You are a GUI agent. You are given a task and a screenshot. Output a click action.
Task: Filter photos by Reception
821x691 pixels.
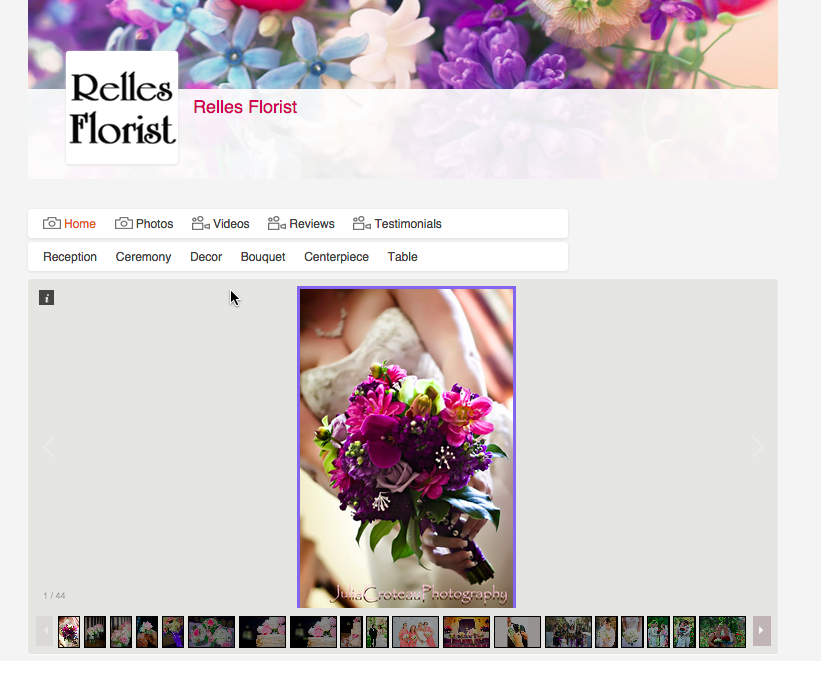click(x=70, y=257)
